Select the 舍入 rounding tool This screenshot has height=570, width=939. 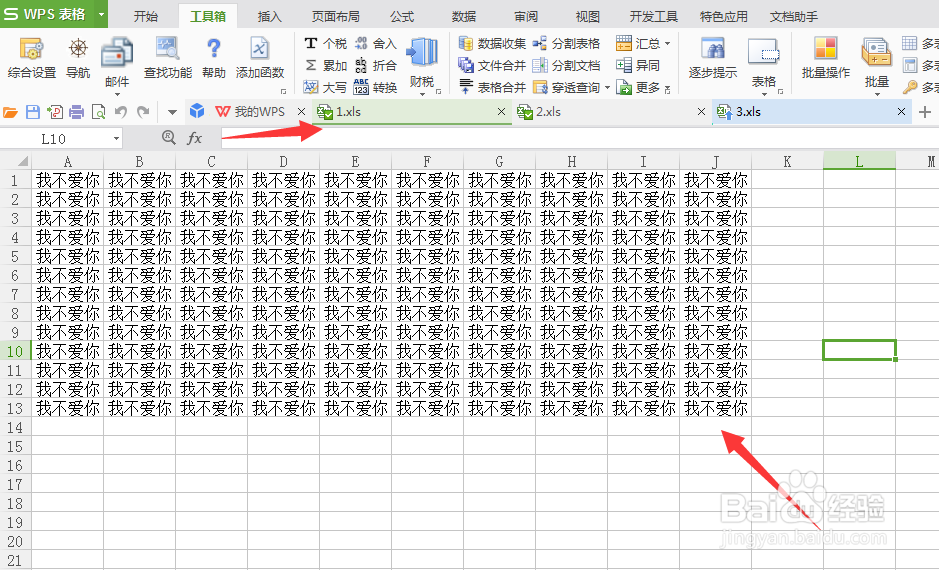[x=375, y=43]
